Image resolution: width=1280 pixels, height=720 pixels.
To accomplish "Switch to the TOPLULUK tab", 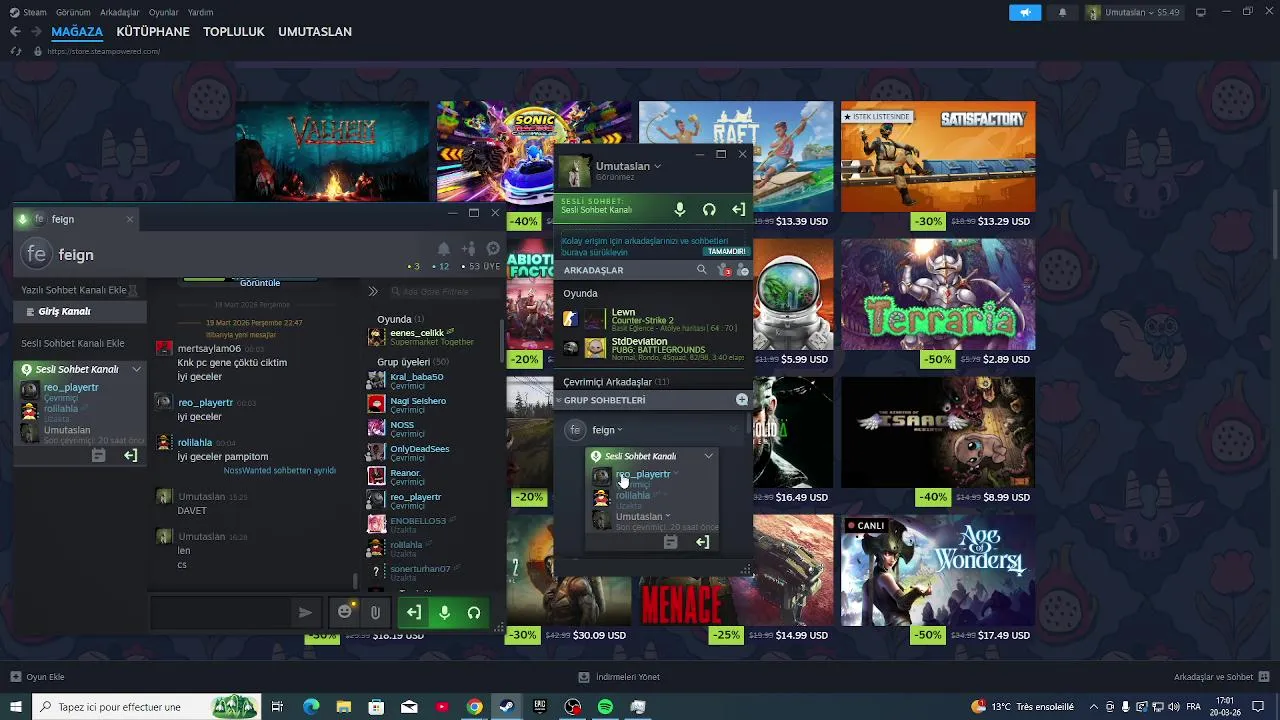I will click(x=234, y=31).
